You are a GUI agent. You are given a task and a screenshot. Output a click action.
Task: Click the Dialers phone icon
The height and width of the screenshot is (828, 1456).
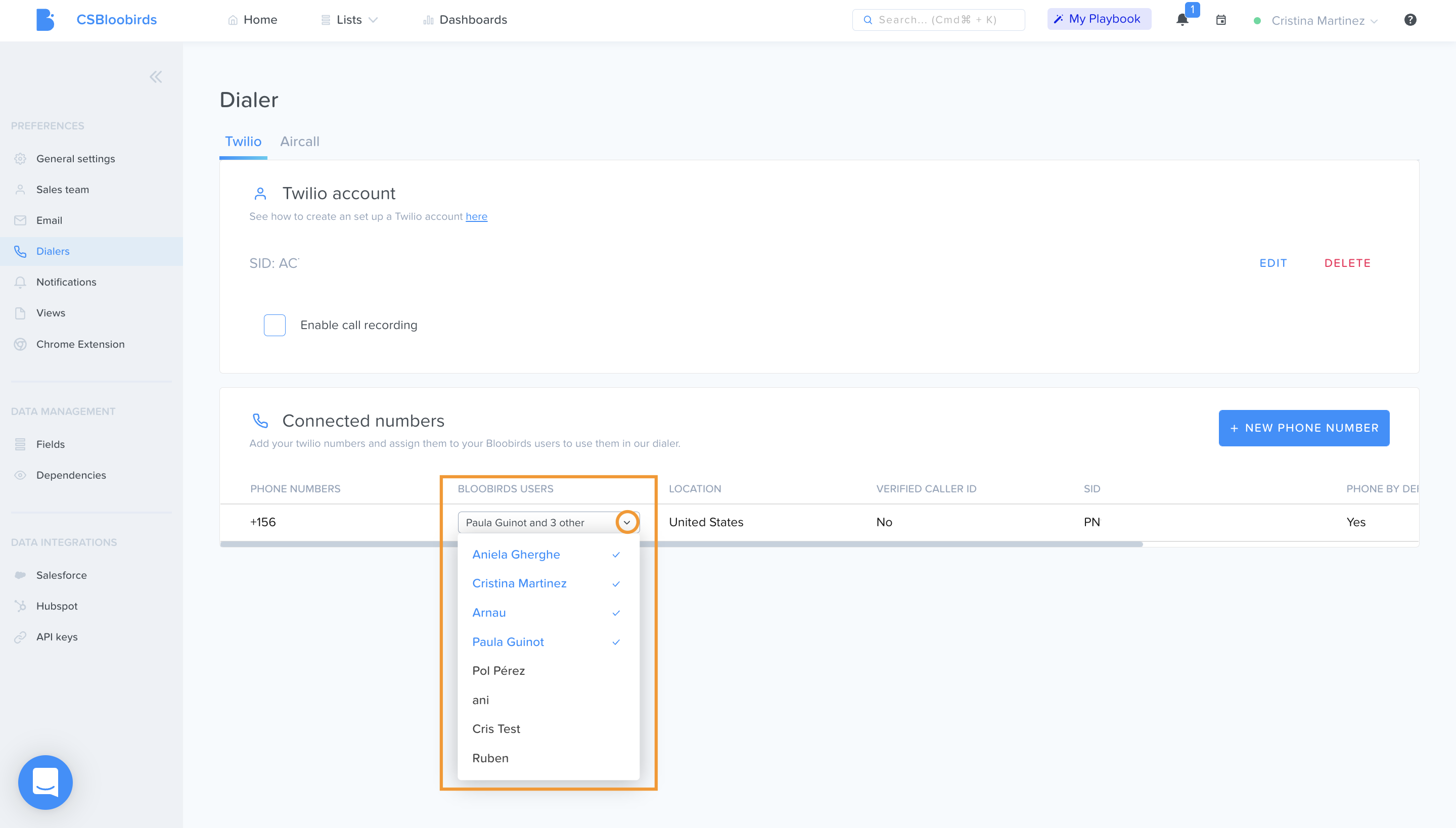[x=20, y=251]
